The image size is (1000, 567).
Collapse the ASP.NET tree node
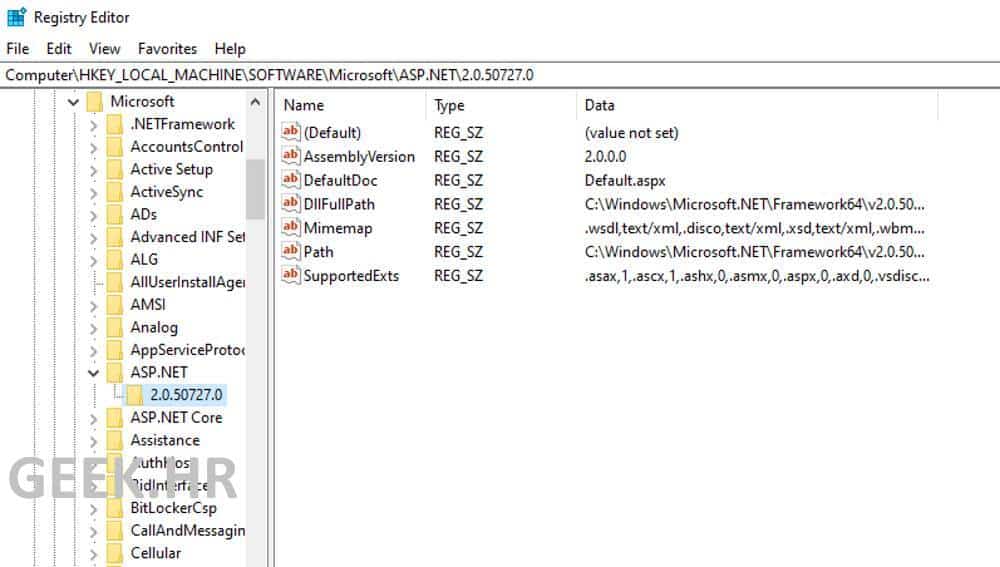coord(94,373)
